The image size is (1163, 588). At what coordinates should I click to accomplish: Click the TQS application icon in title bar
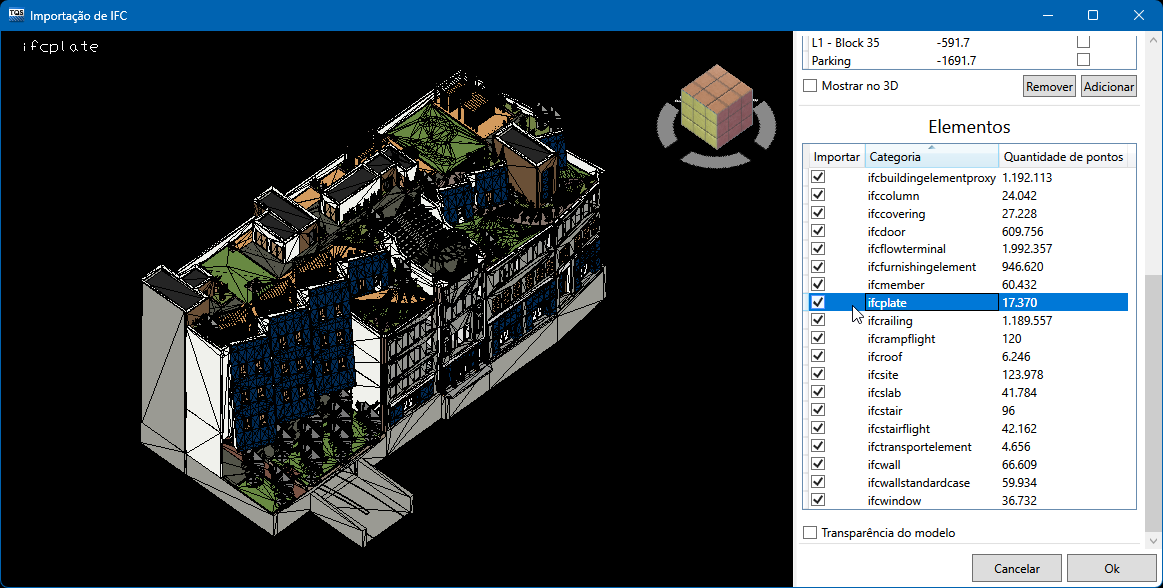[15, 15]
